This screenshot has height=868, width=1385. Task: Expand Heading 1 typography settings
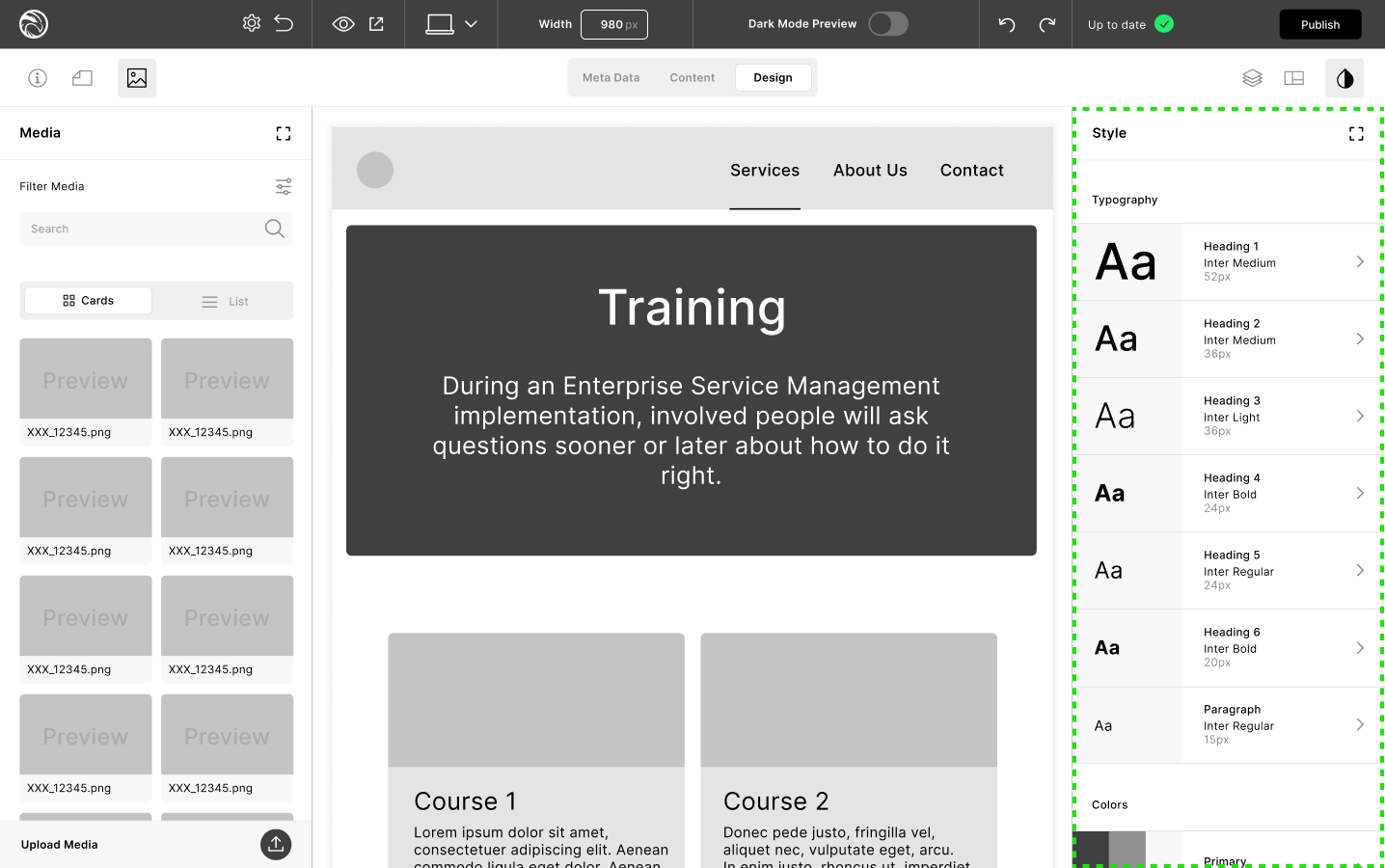tap(1359, 261)
